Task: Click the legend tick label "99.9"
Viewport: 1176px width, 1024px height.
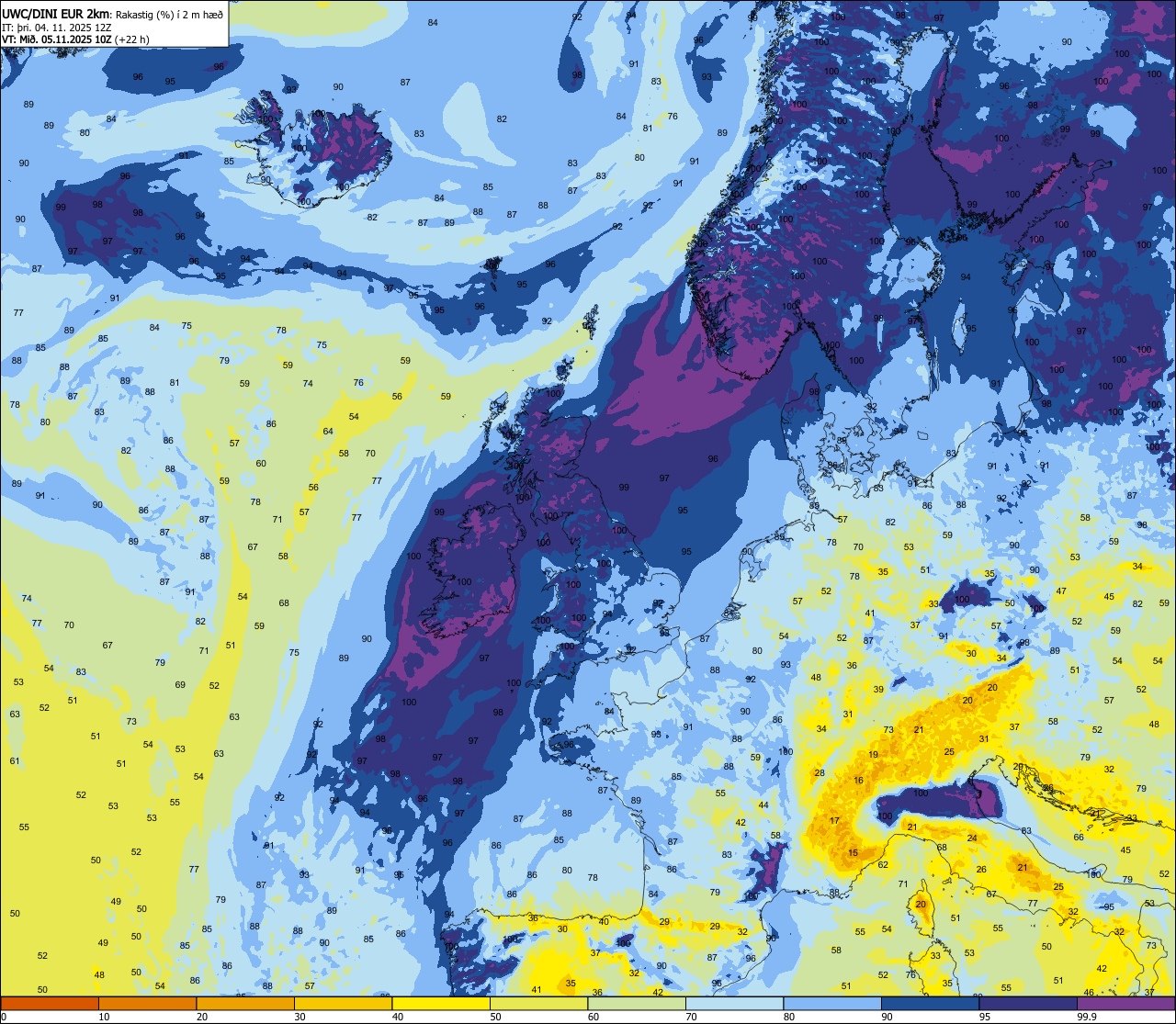Action: coord(1087,1017)
